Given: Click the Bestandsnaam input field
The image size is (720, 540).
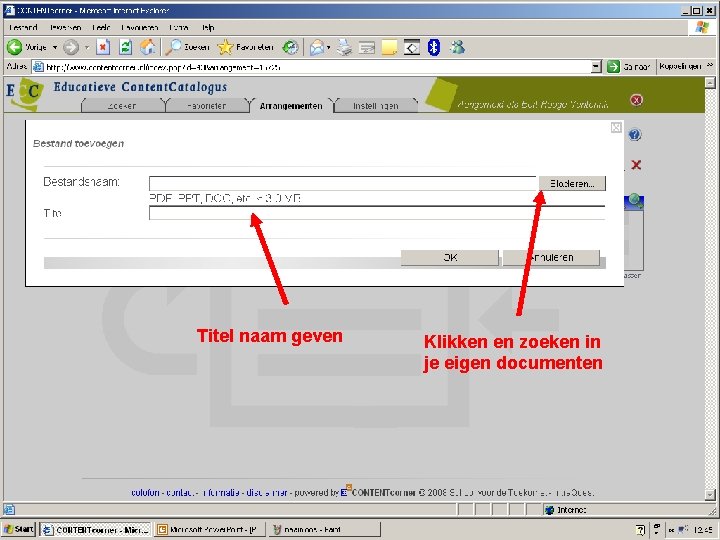Looking at the screenshot, I should 343,183.
